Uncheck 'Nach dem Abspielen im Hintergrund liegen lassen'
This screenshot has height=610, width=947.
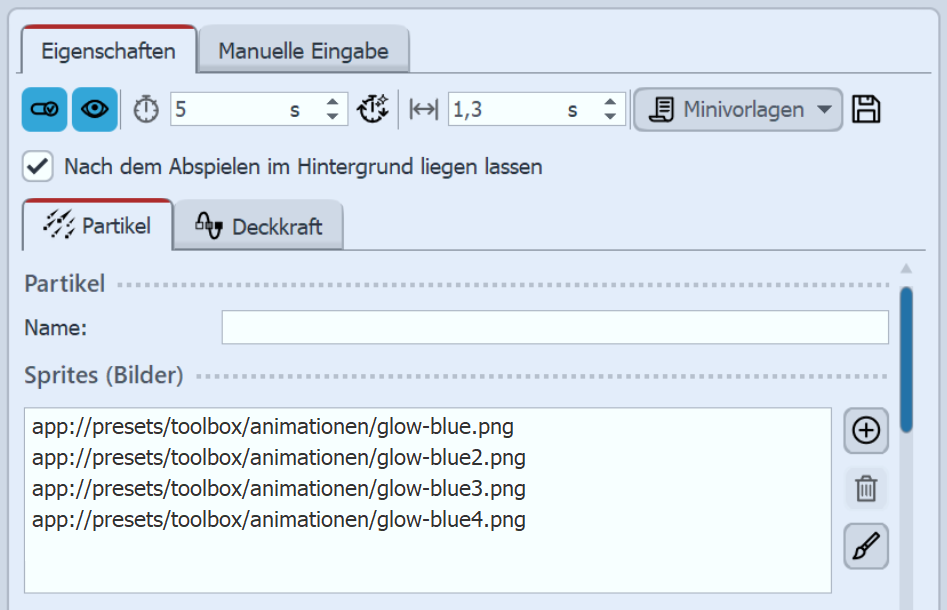tap(36, 166)
